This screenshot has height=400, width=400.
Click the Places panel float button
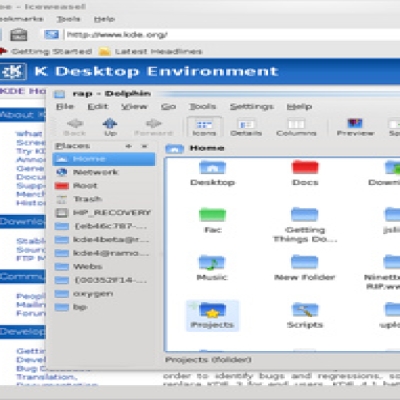click(x=129, y=146)
